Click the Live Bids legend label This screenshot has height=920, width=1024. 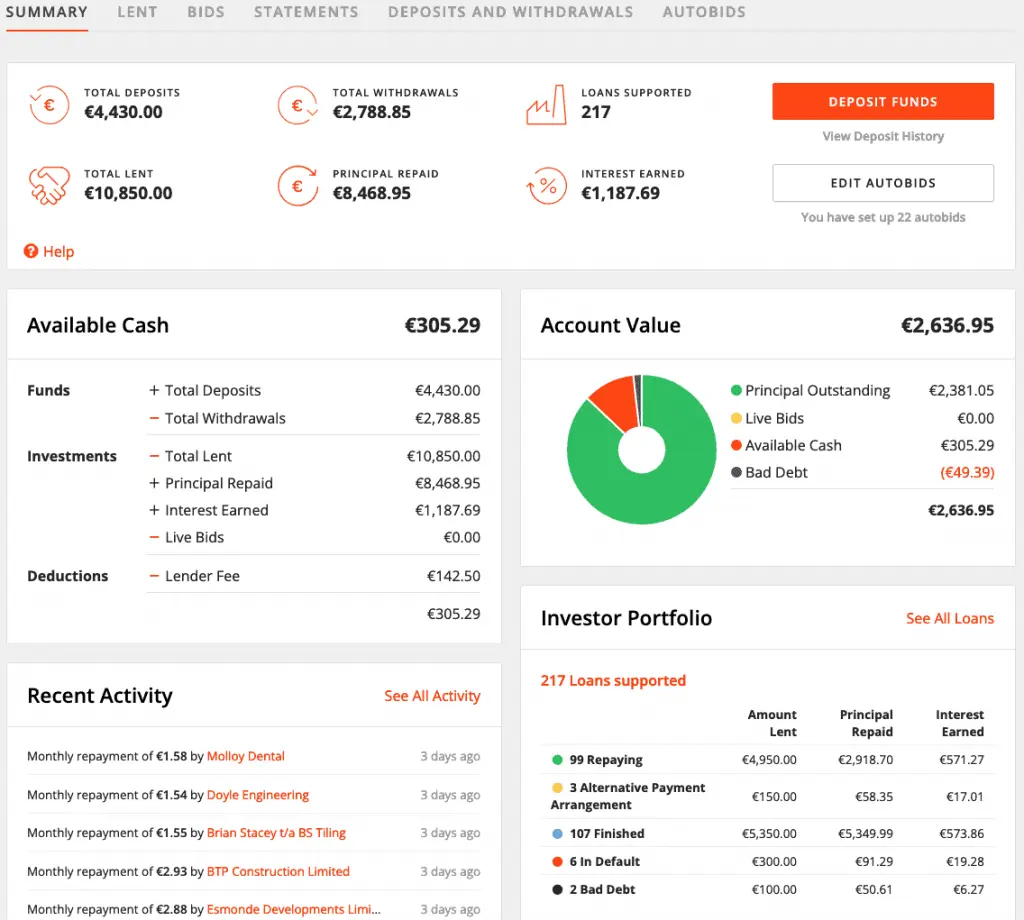coord(774,418)
